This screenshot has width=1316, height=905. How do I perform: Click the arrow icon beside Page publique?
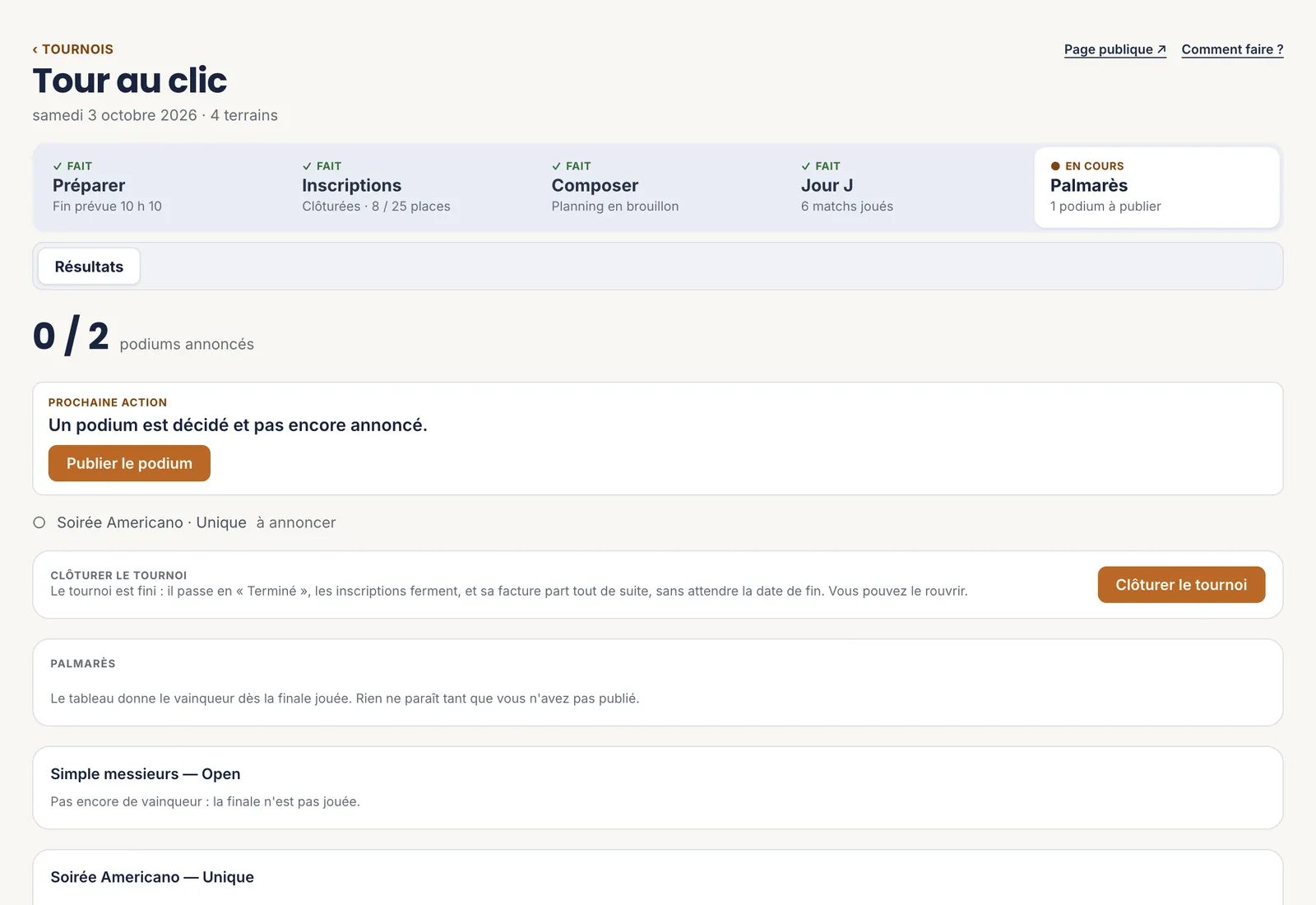[1161, 49]
